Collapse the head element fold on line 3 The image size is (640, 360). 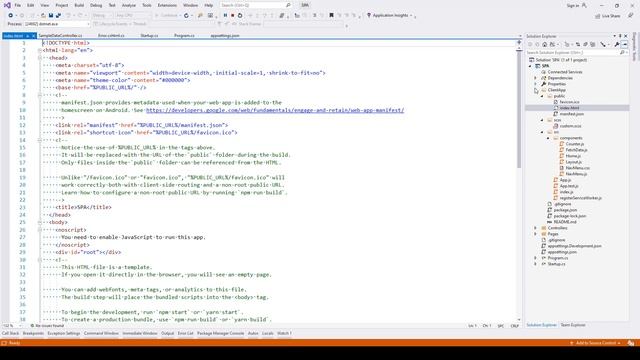point(40,58)
